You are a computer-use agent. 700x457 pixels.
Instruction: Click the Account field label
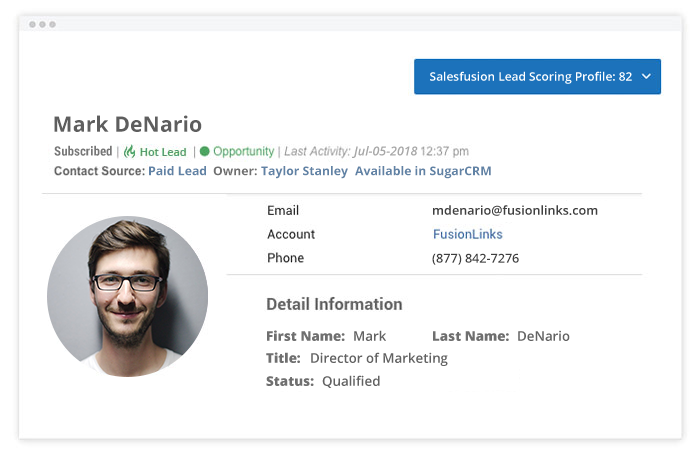(291, 234)
